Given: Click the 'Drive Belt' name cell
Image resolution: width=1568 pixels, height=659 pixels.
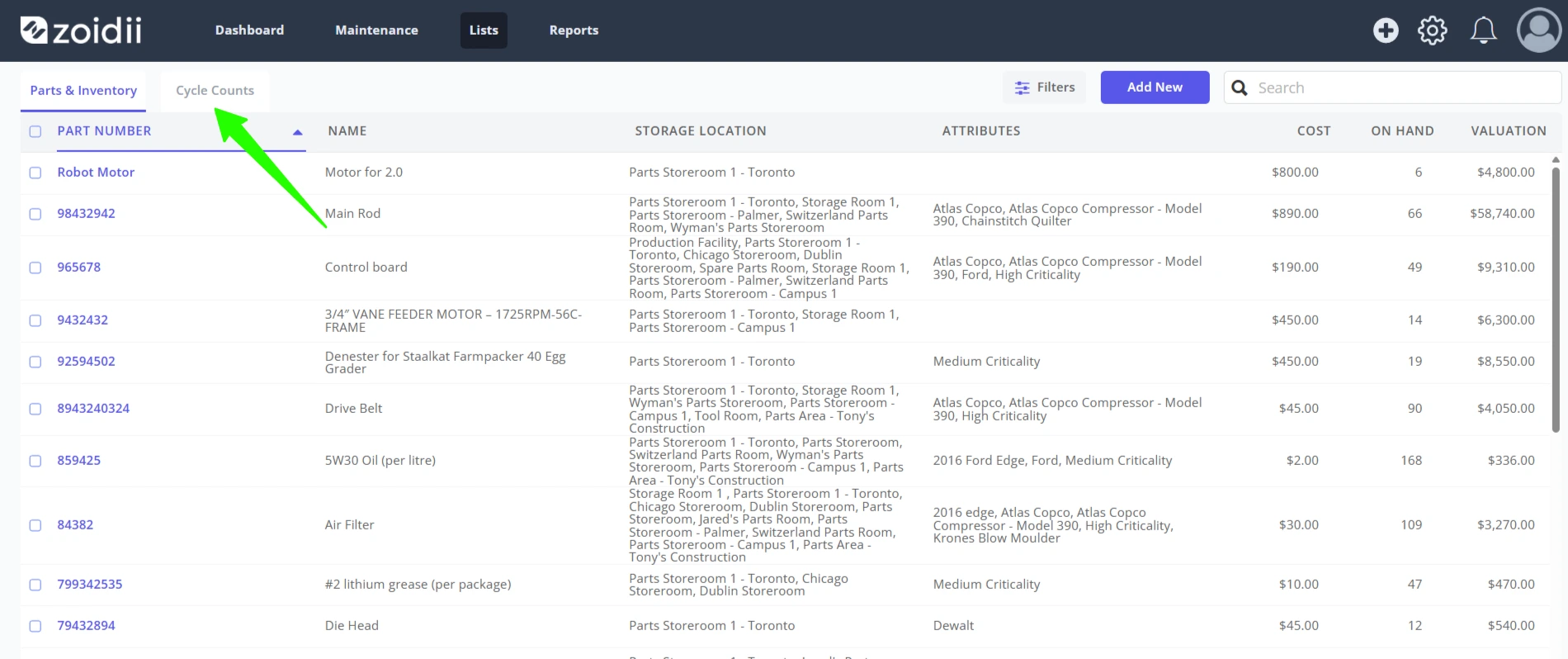Looking at the screenshot, I should tap(353, 409).
